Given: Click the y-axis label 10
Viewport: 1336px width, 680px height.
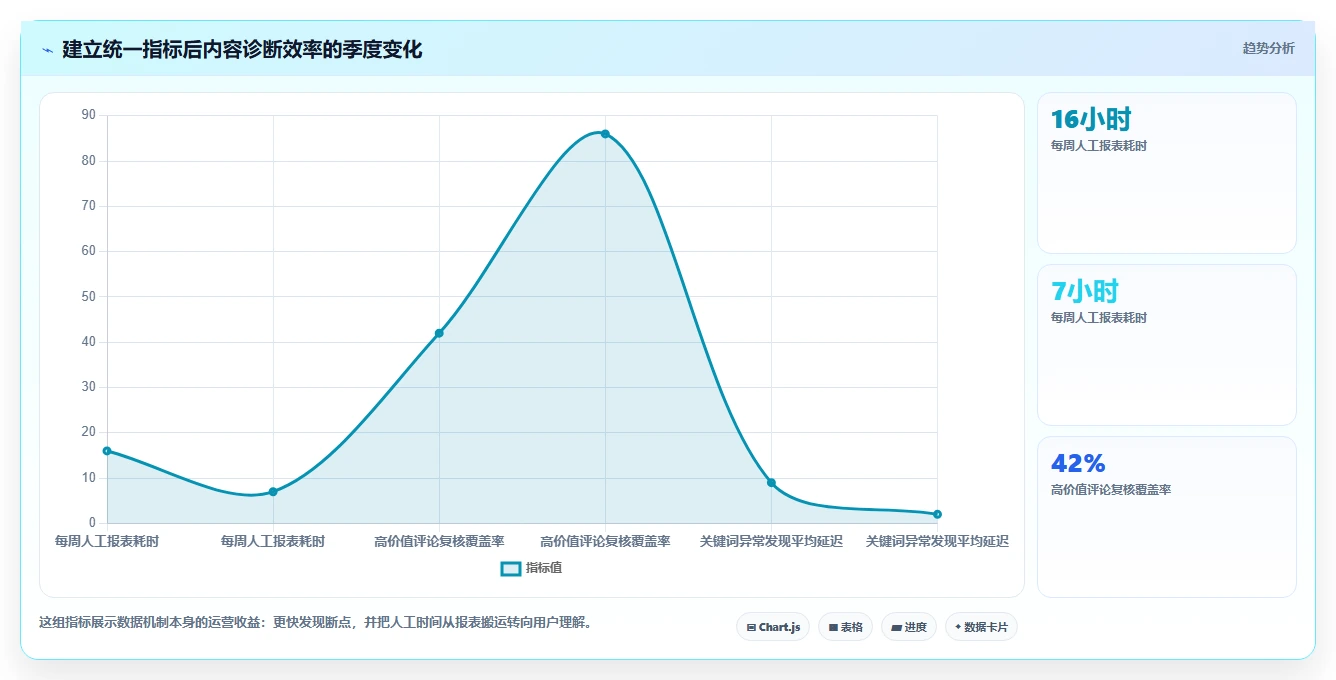Looking at the screenshot, I should (x=89, y=478).
